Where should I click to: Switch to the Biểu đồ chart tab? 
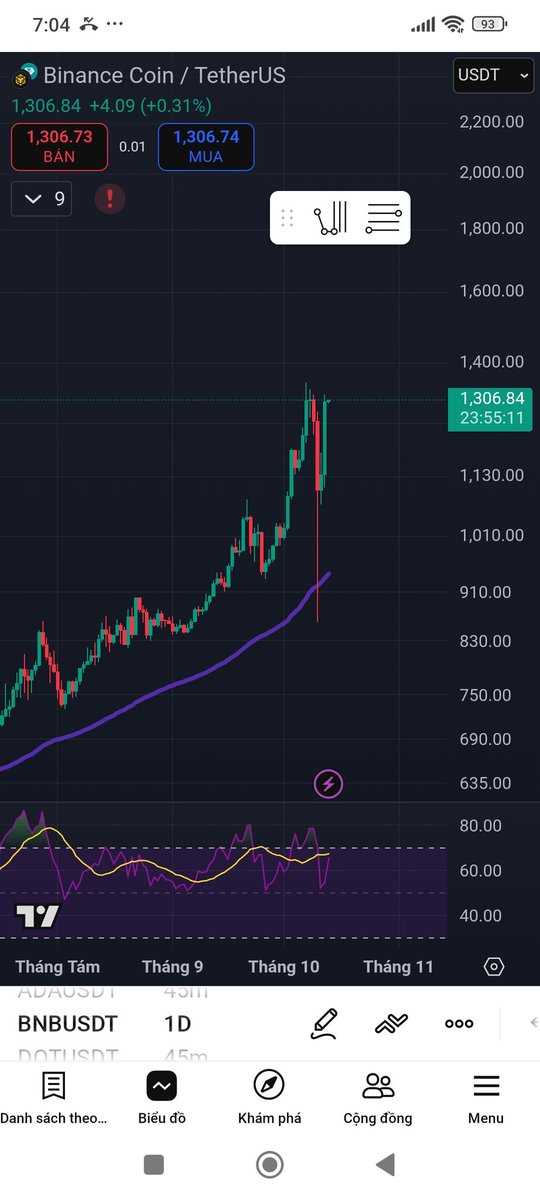[162, 1097]
